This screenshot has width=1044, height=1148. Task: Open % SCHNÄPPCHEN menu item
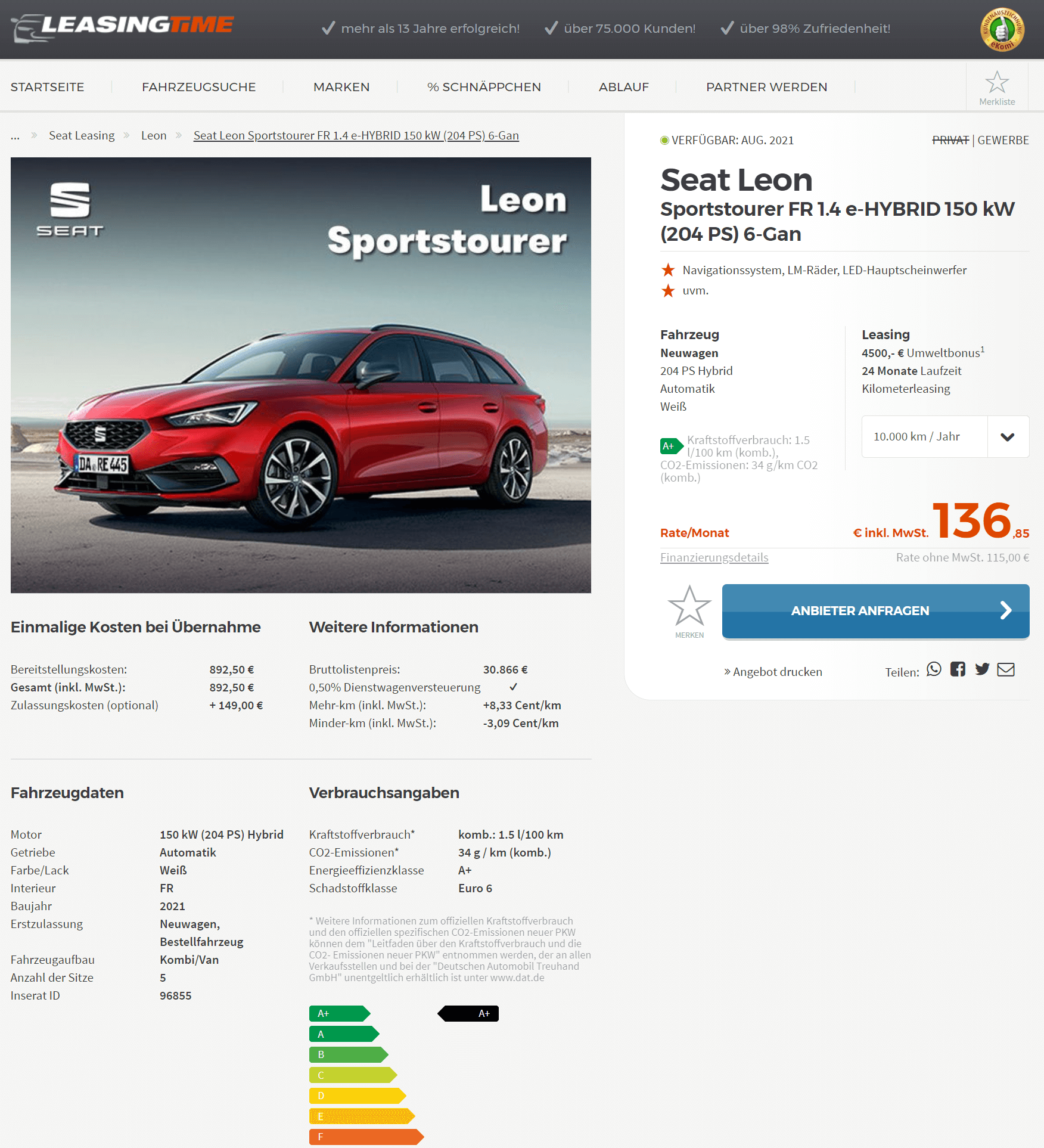(484, 87)
